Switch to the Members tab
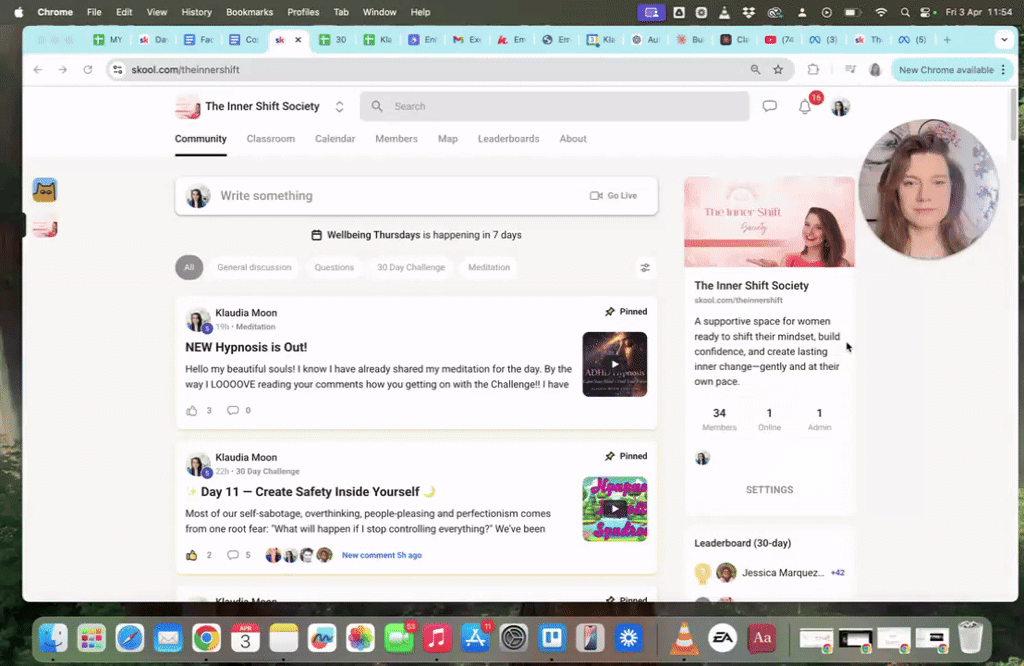The height and width of the screenshot is (666, 1024). pos(396,139)
